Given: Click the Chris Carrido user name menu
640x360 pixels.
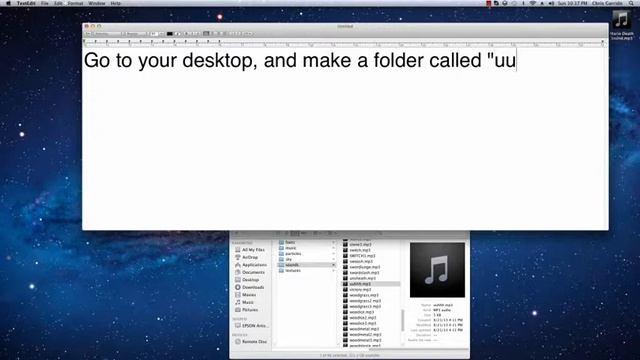Looking at the screenshot, I should (x=607, y=3).
